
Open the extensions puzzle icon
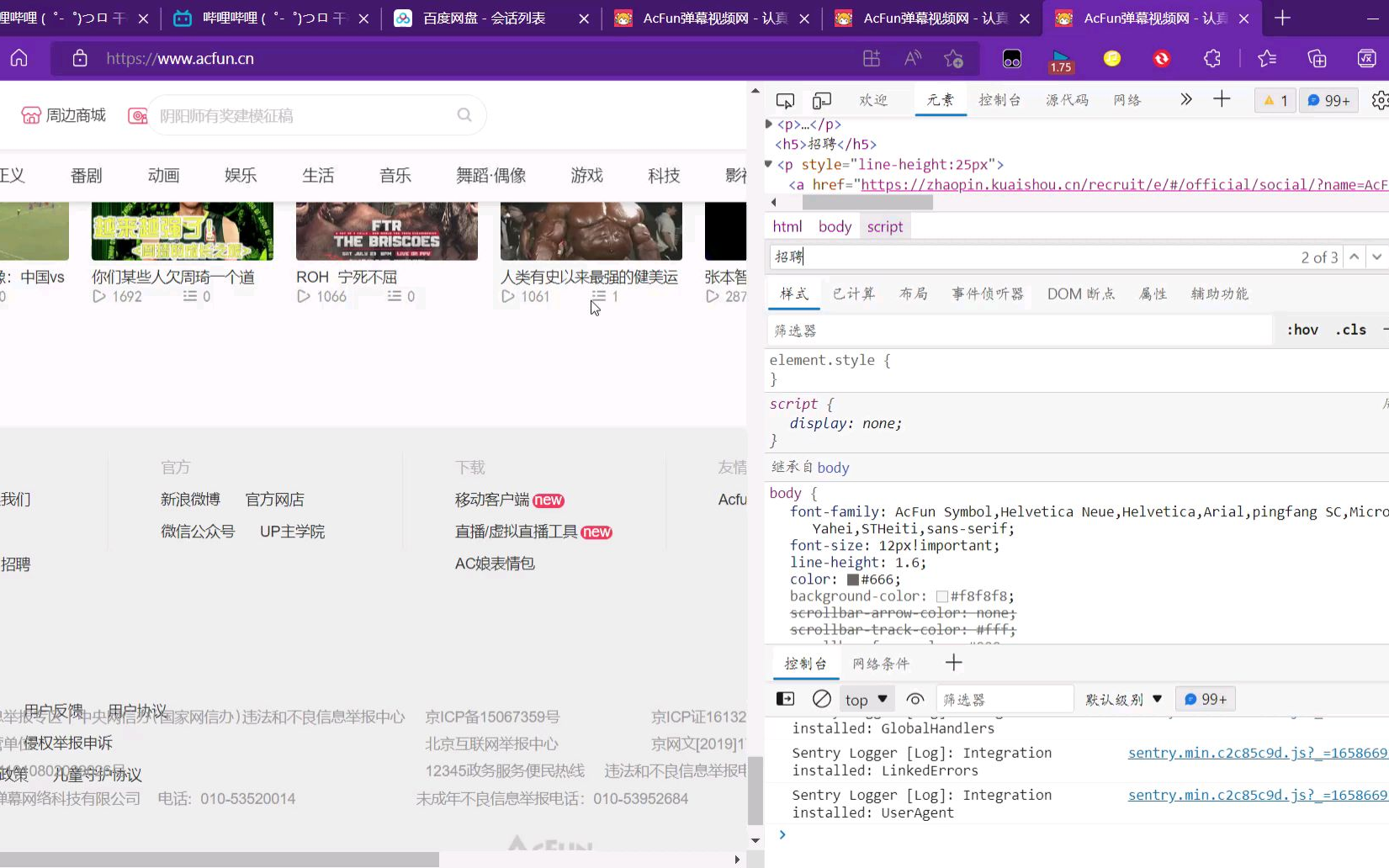tap(1212, 58)
